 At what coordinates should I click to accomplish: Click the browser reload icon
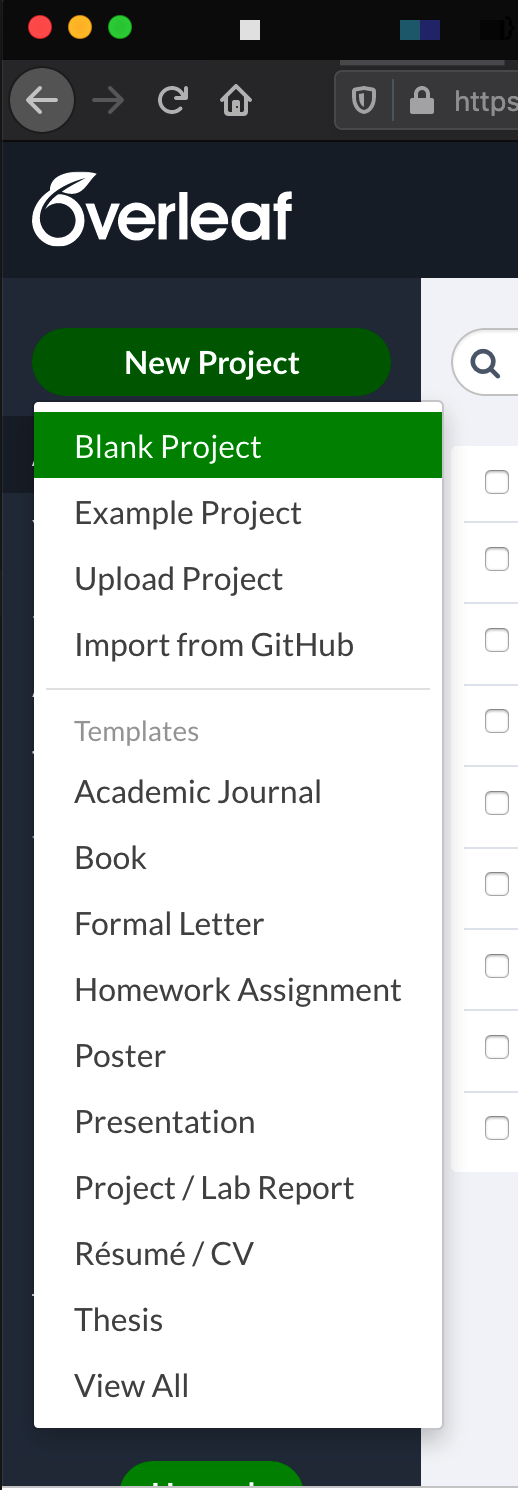173,100
